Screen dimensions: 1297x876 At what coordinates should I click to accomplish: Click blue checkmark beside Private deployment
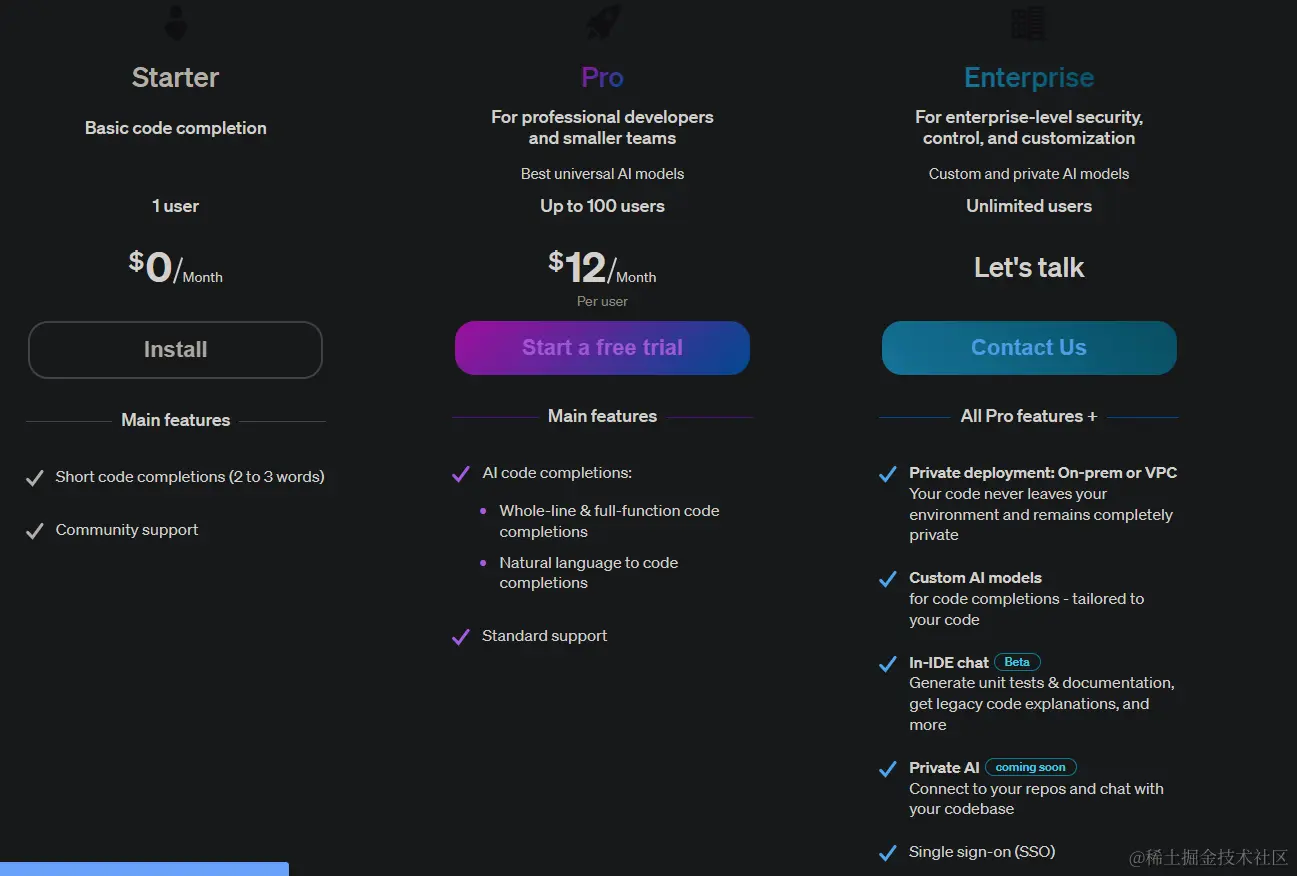point(887,474)
